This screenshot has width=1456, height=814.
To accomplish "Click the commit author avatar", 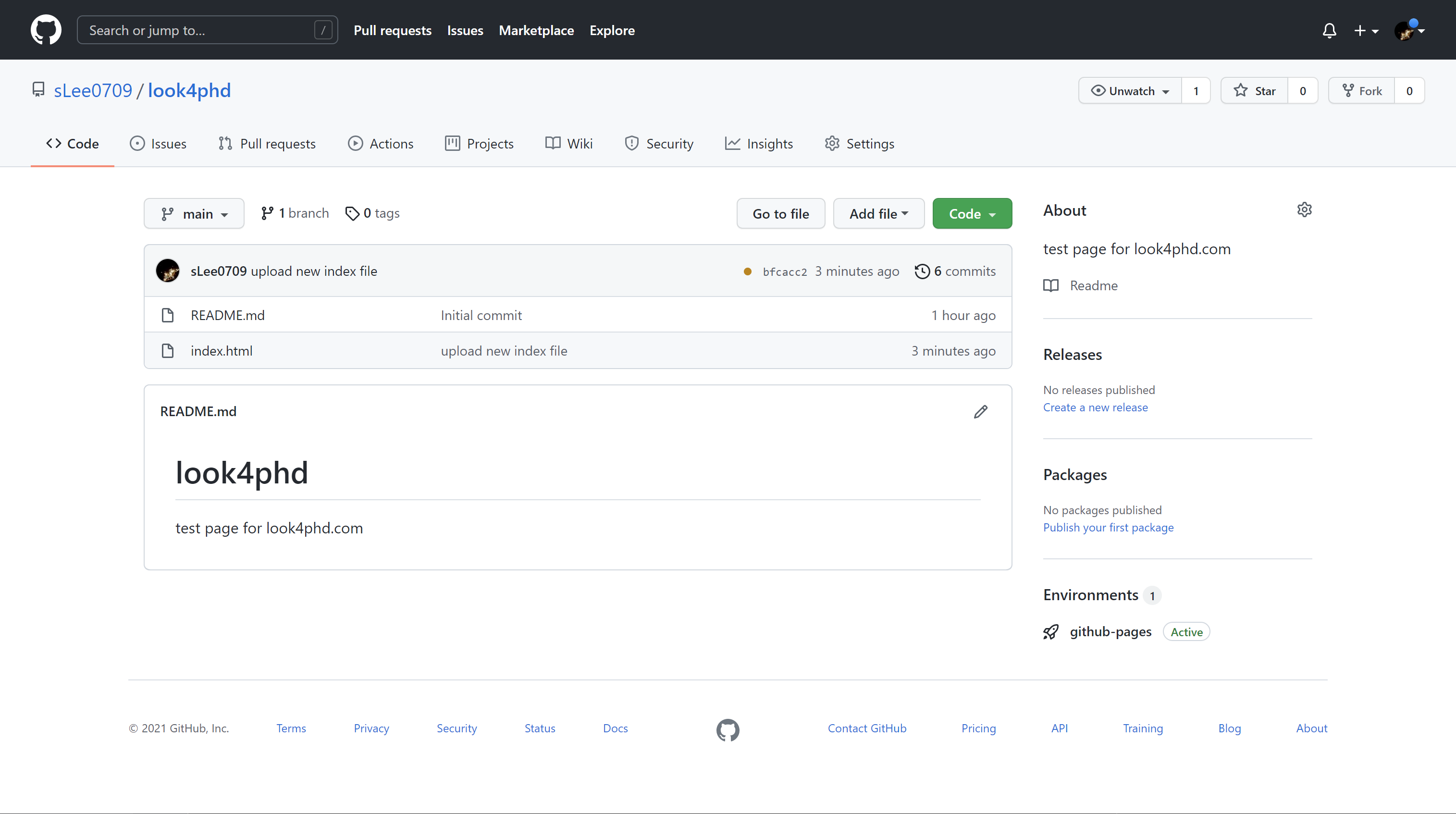I will [167, 271].
